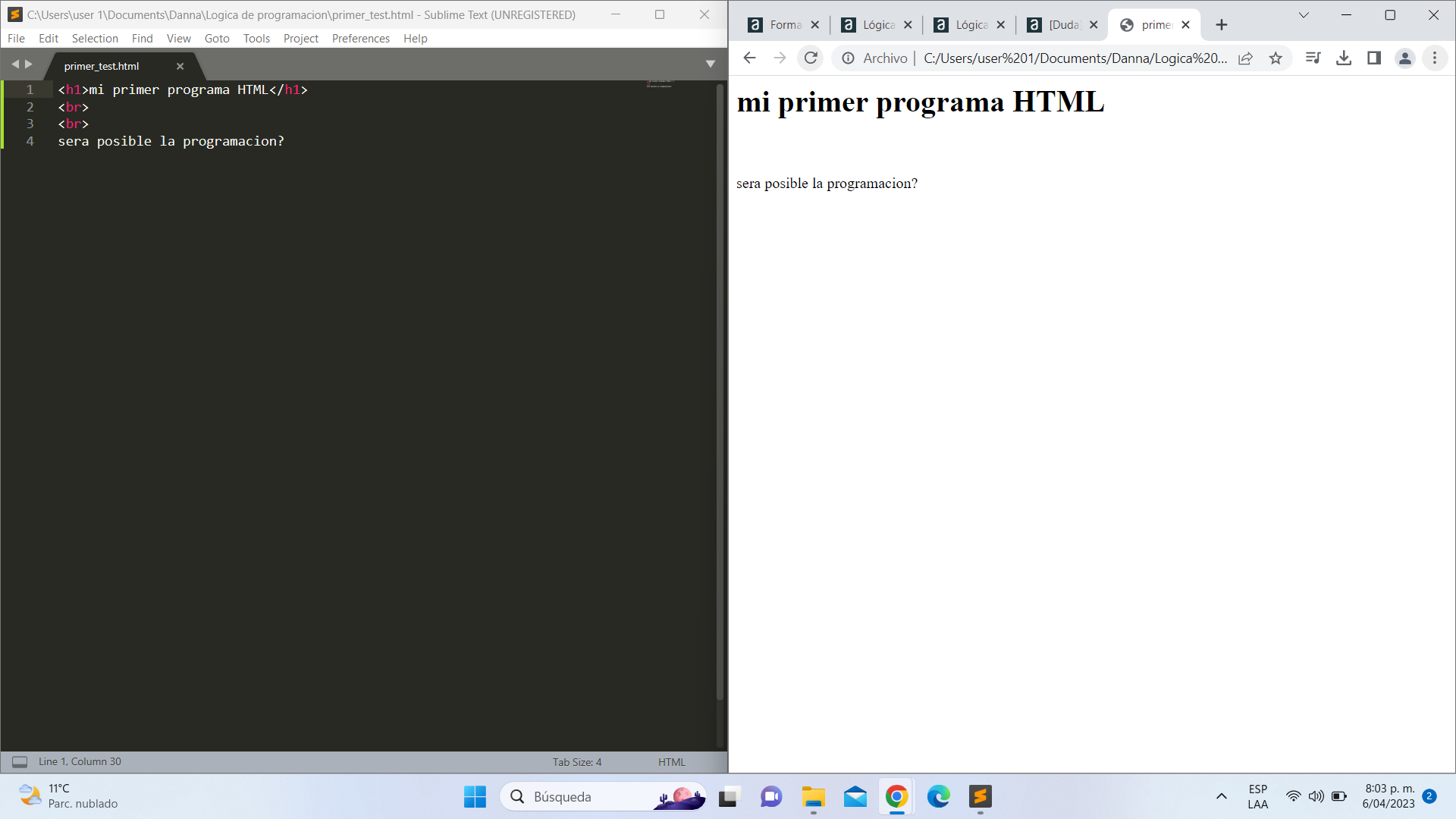Screen dimensions: 1456x819
Task: Open Sublime Text from taskbar
Action: pyautogui.click(x=981, y=797)
